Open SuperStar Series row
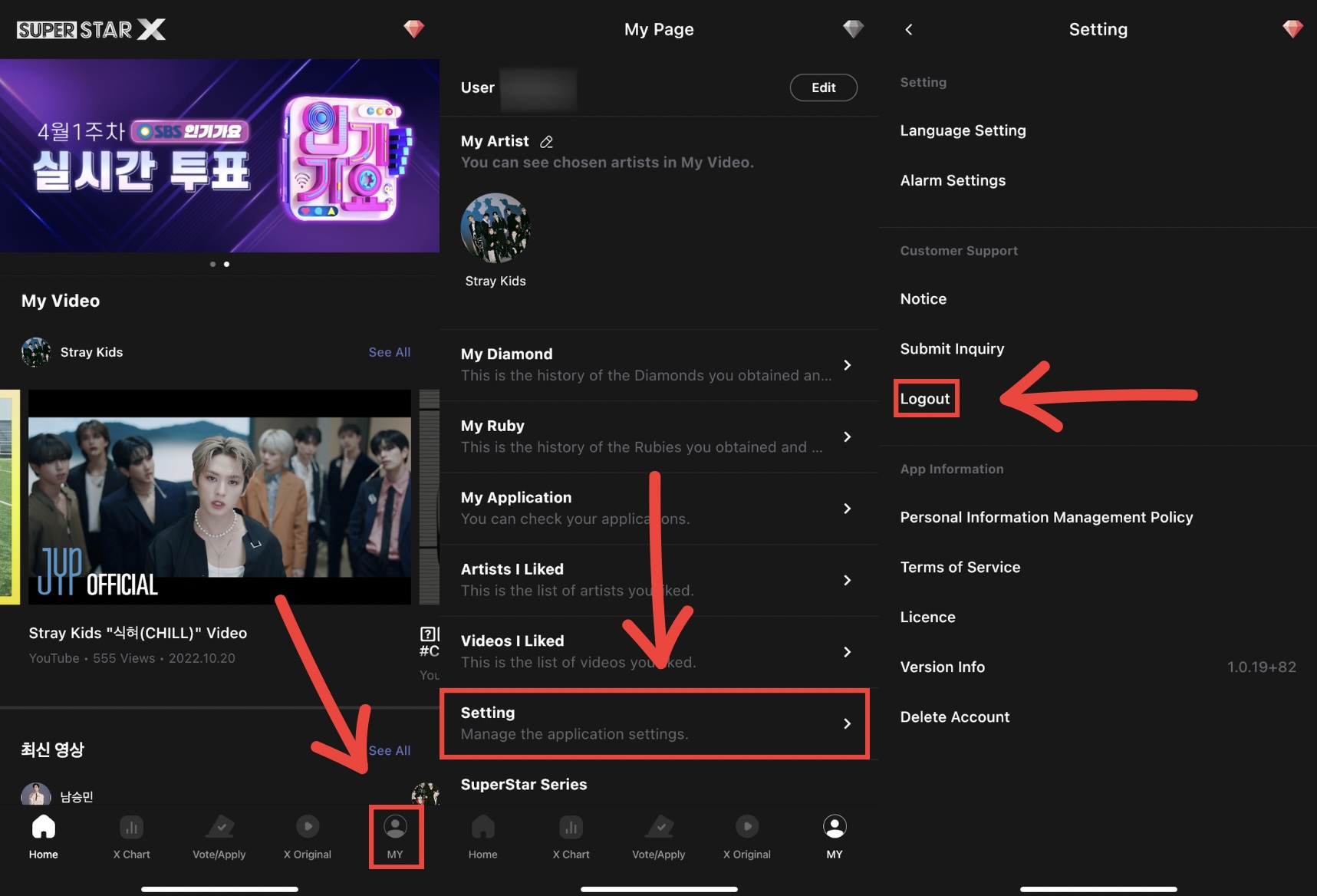Screen dimensions: 1317x896 point(659,785)
